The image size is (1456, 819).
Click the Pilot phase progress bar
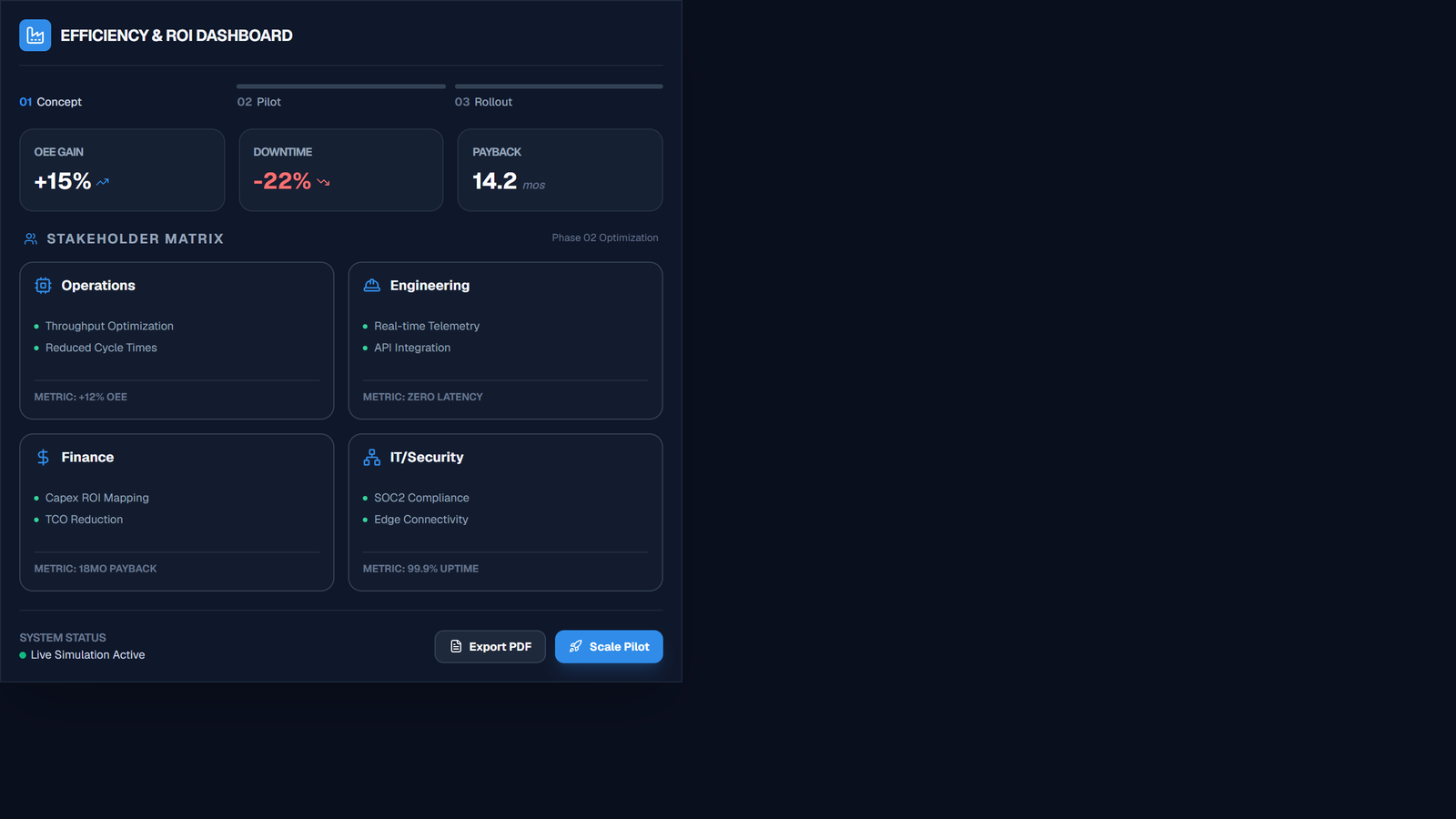click(x=340, y=86)
